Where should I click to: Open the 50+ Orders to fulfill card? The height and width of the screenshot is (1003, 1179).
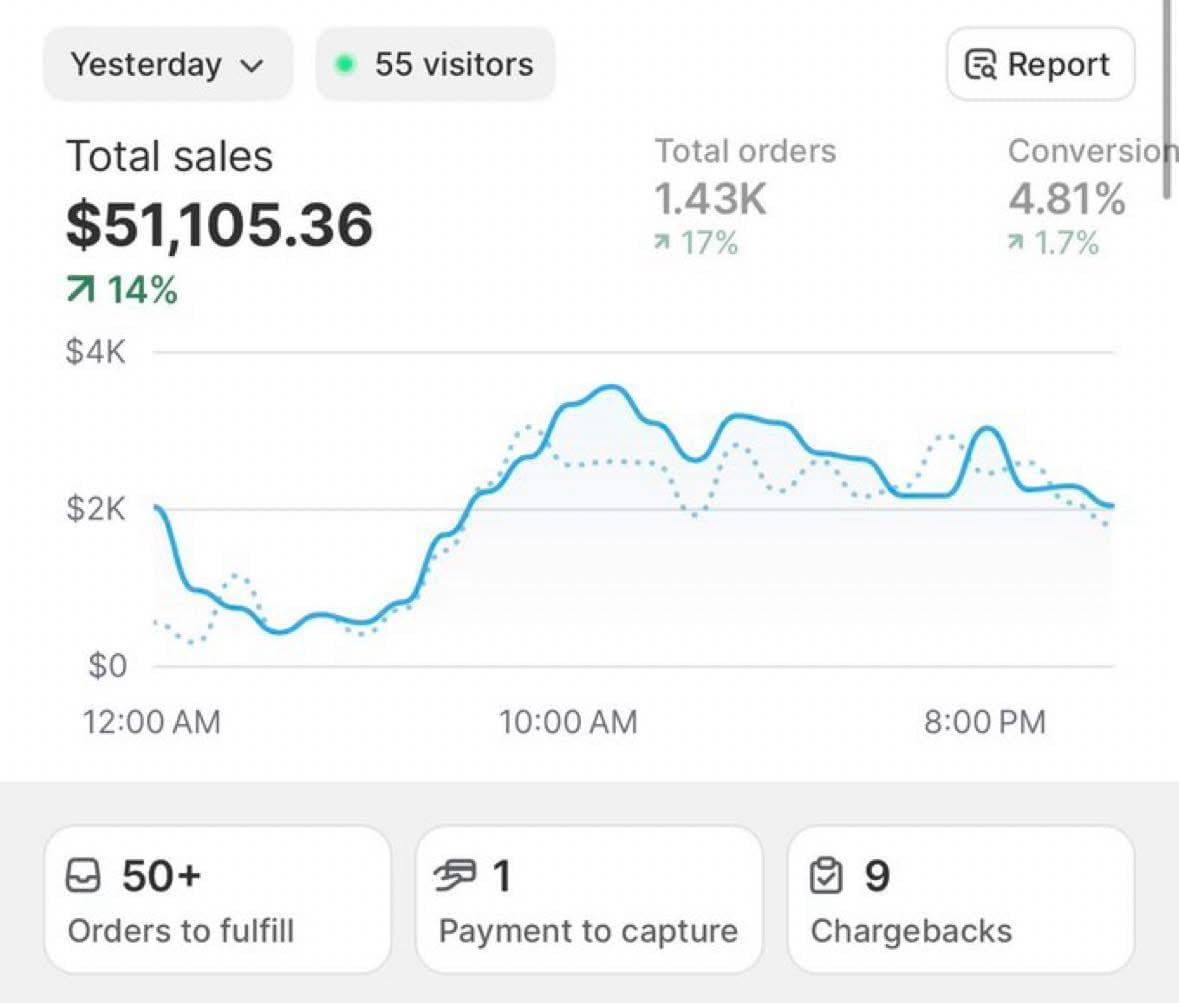[x=217, y=900]
